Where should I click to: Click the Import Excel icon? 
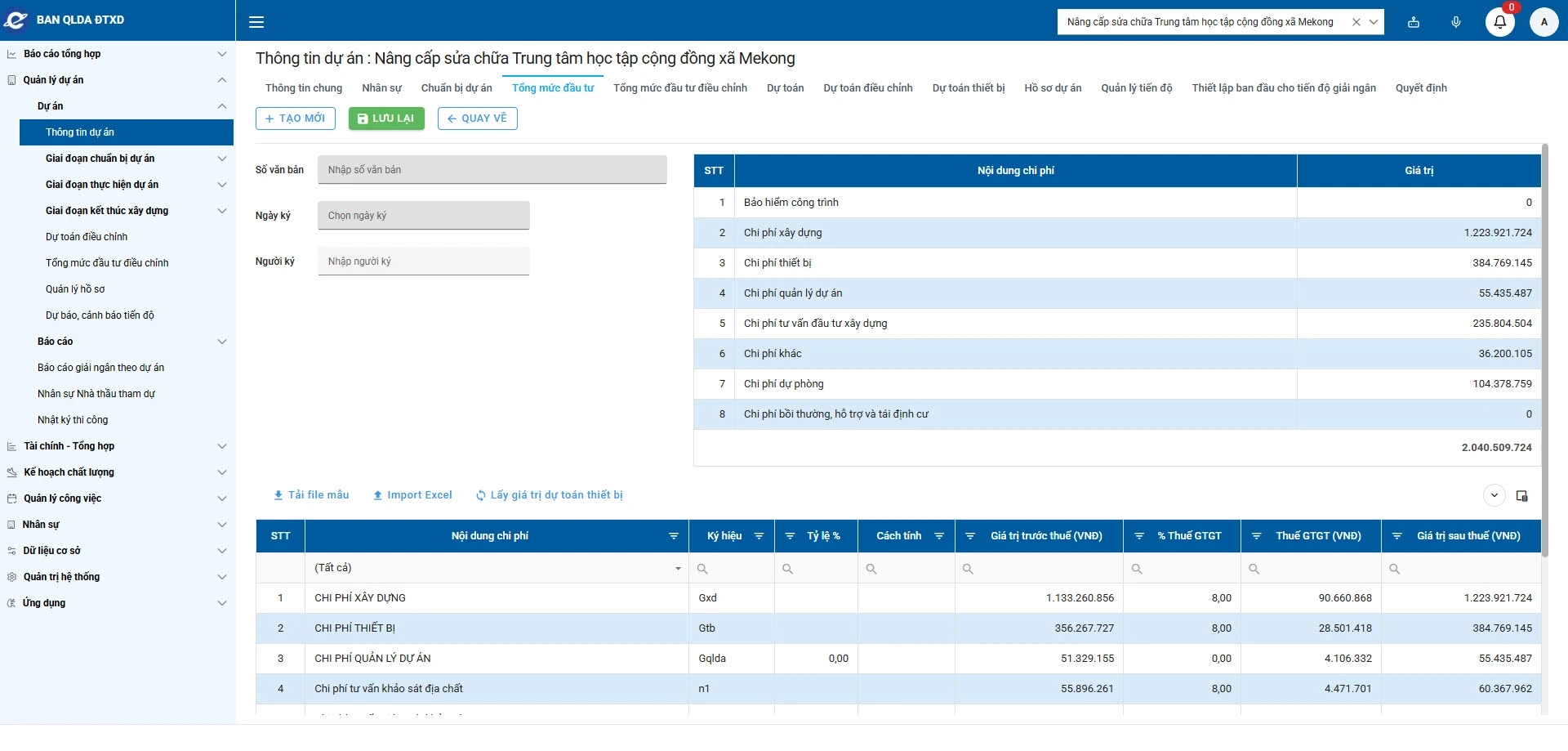377,494
